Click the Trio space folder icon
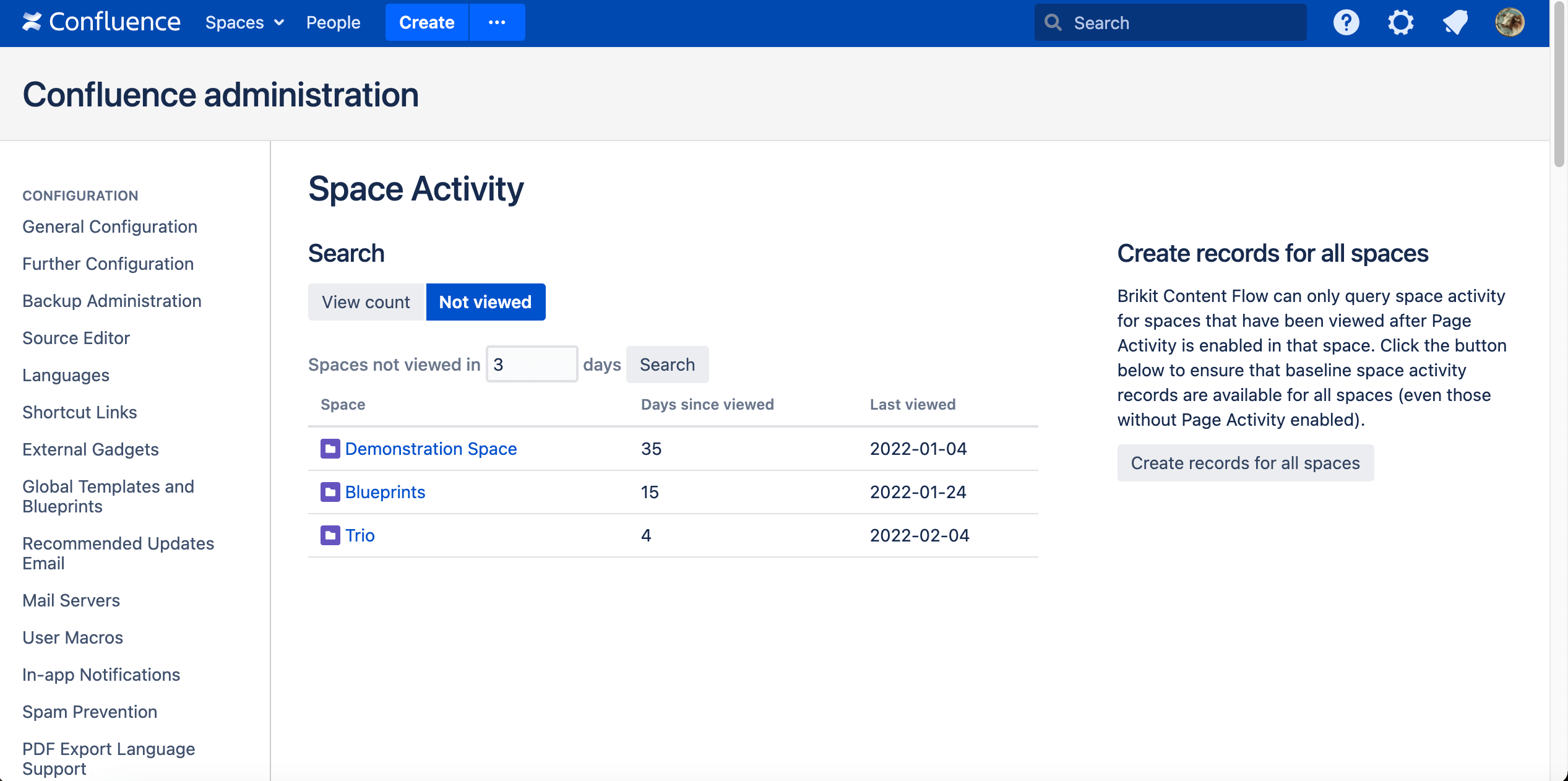 330,535
